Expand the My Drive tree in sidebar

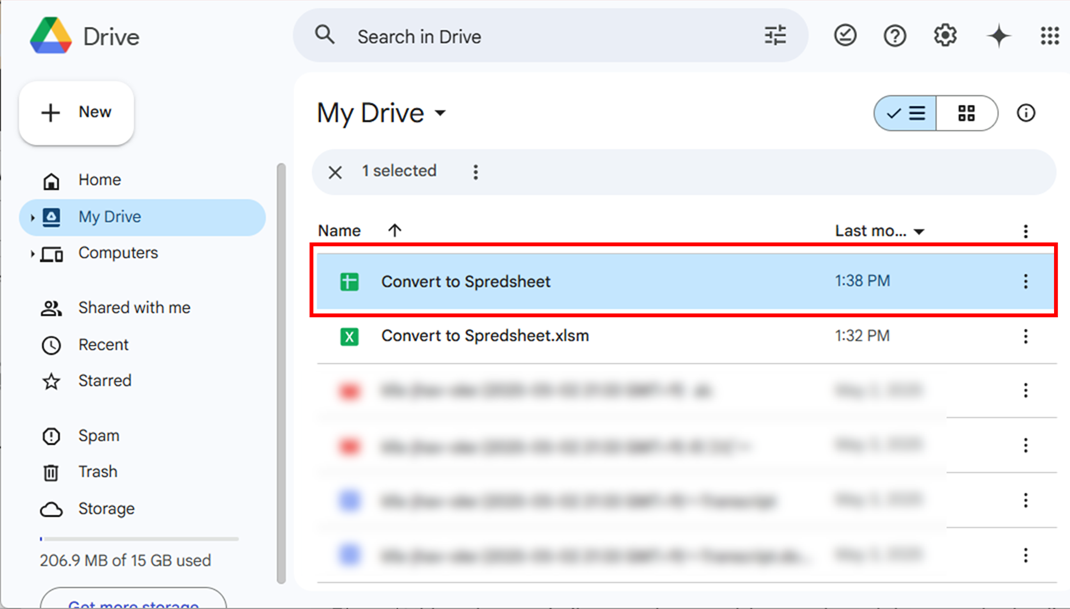pos(32,218)
